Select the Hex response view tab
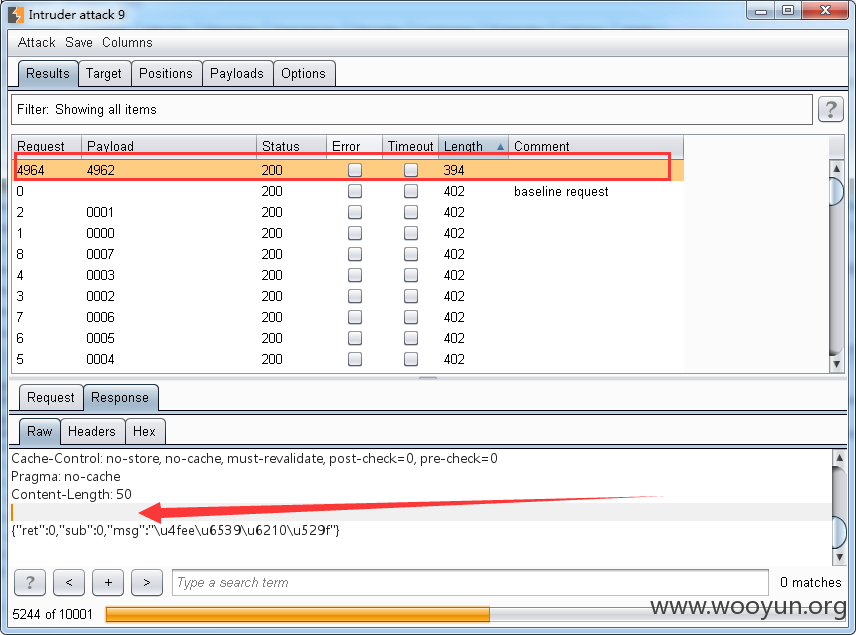The width and height of the screenshot is (856, 635). (145, 431)
